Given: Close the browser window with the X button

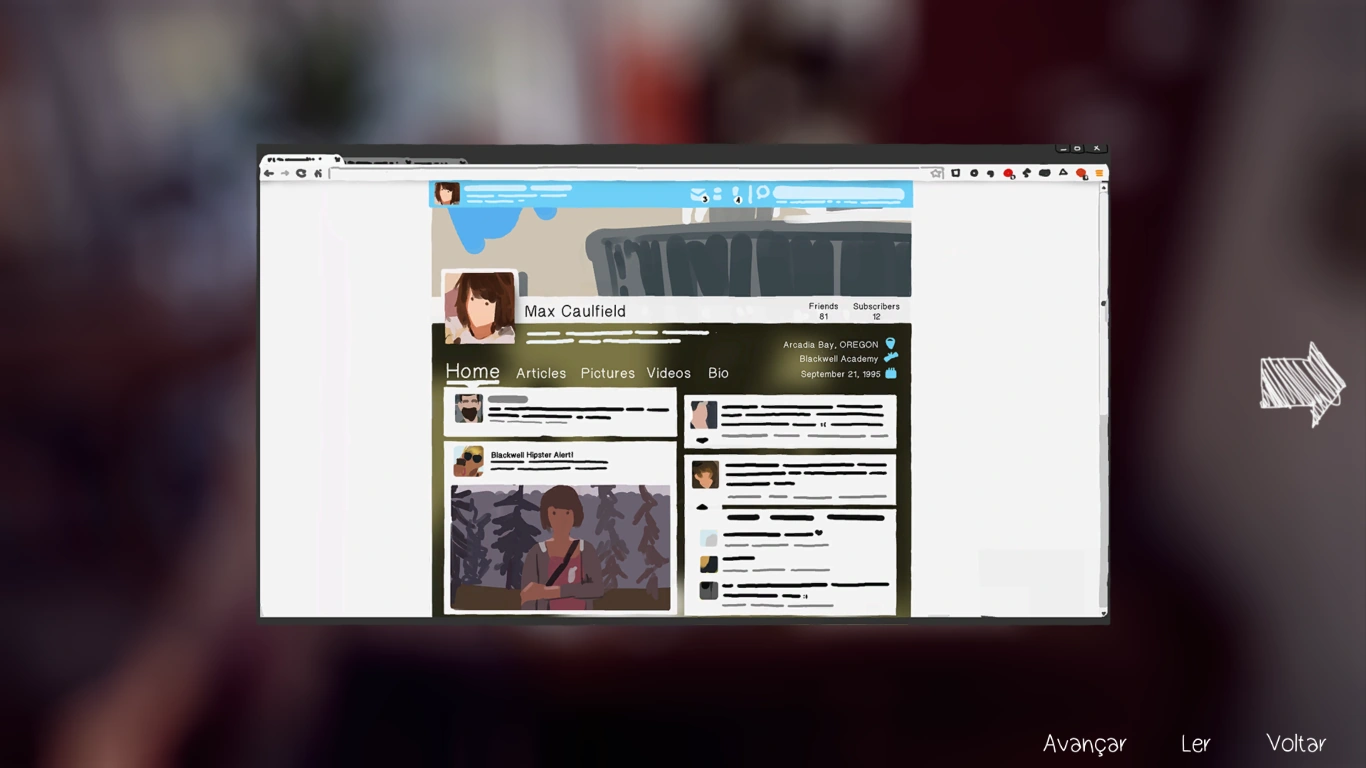Looking at the screenshot, I should (x=1096, y=149).
